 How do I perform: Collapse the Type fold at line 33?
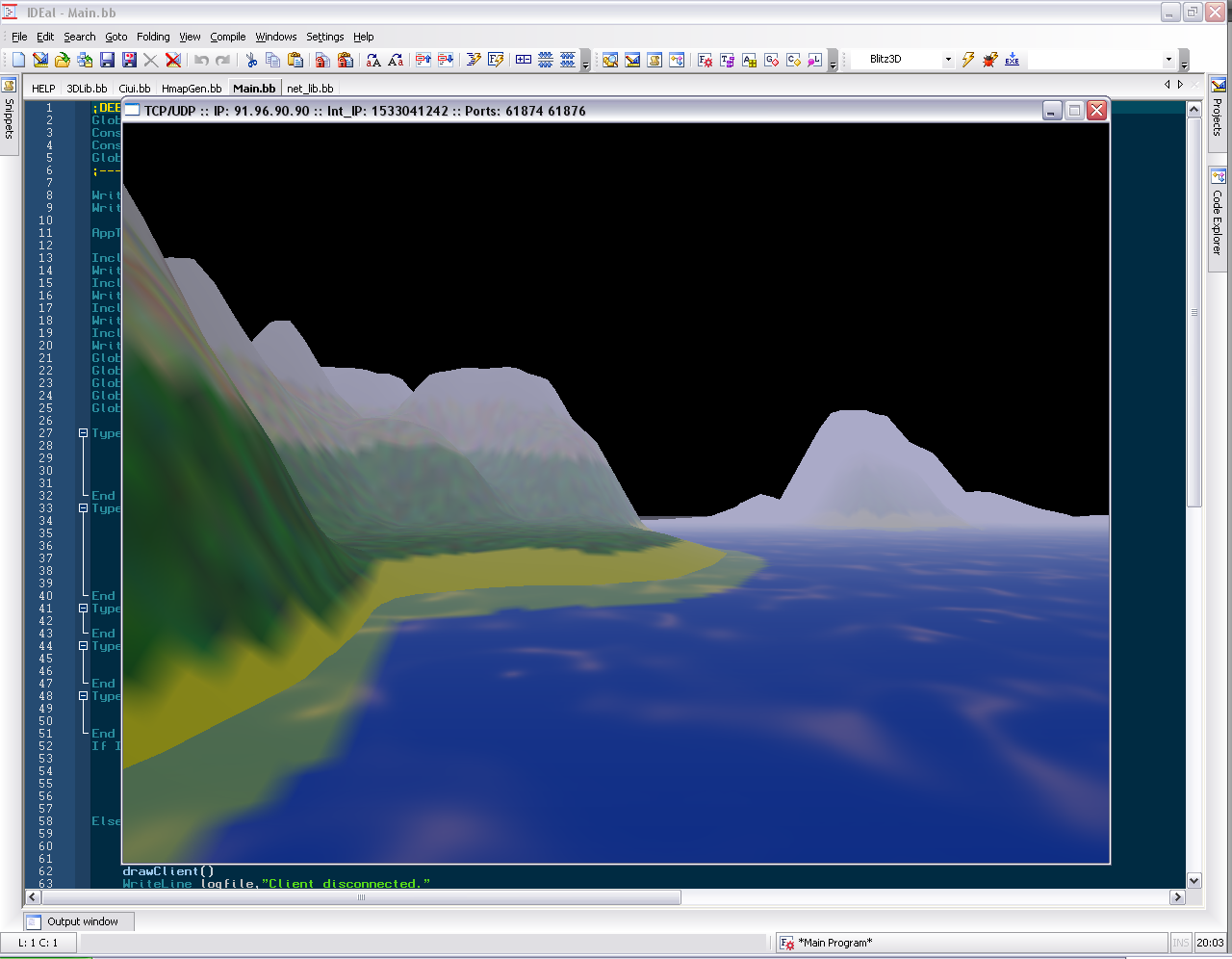pyautogui.click(x=83, y=508)
